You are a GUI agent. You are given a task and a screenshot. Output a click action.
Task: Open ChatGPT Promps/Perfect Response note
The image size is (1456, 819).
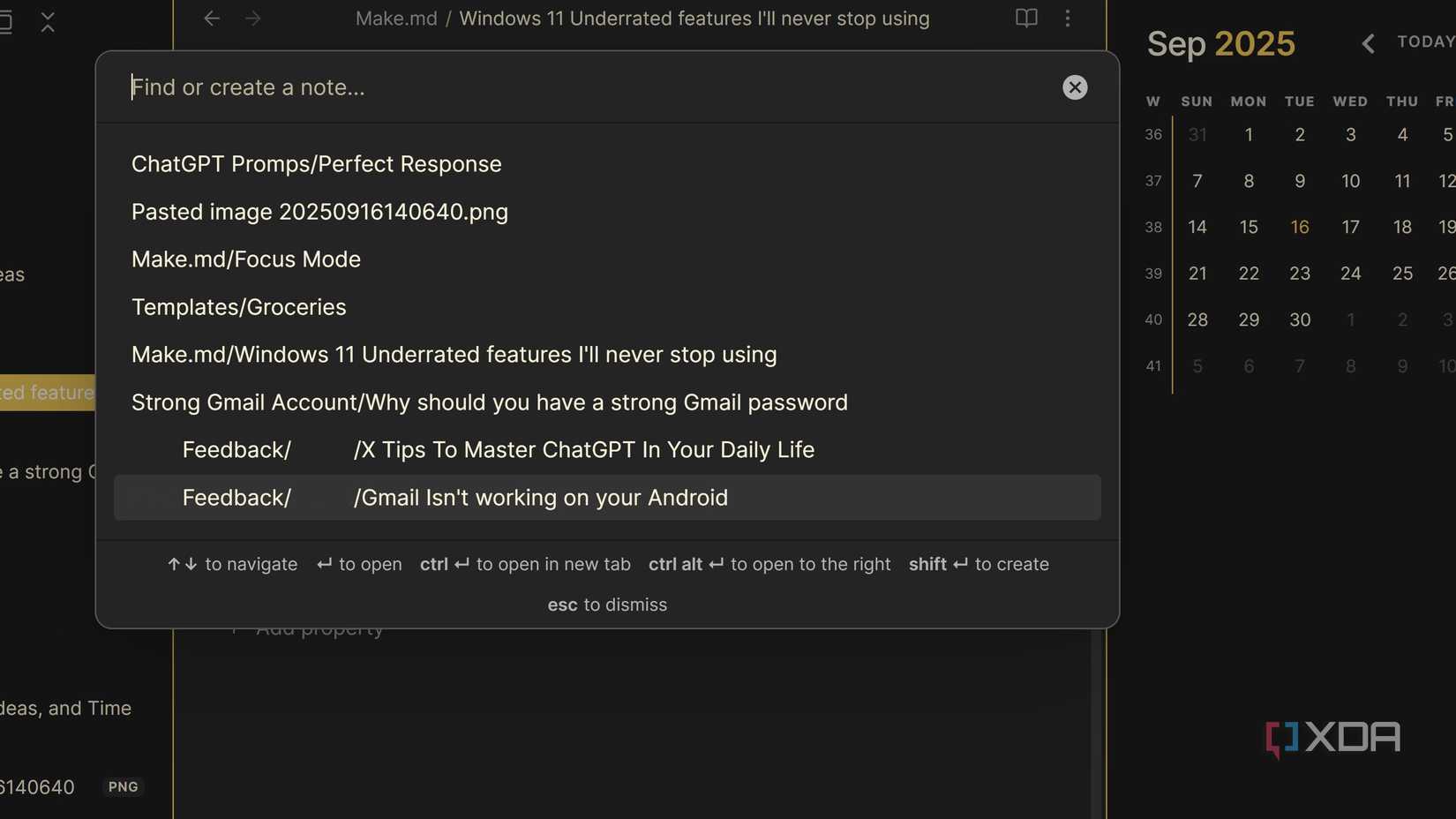(x=607, y=164)
